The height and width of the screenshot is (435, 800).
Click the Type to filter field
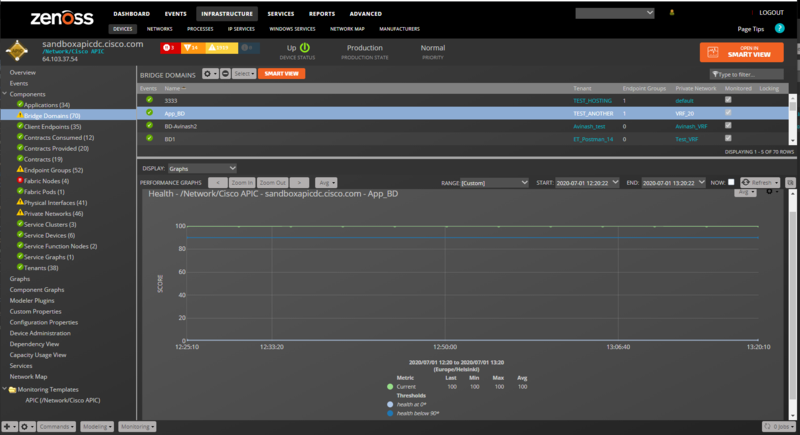click(746, 74)
